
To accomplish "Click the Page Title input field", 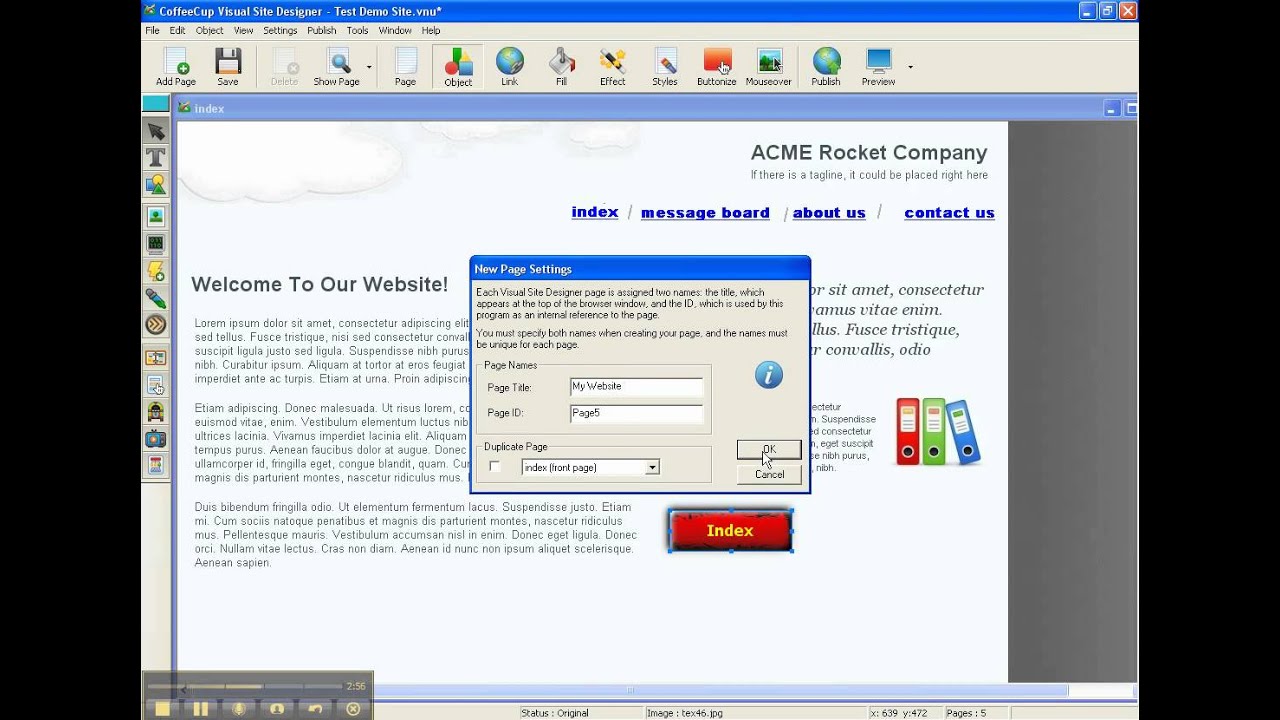I will pyautogui.click(x=636, y=387).
